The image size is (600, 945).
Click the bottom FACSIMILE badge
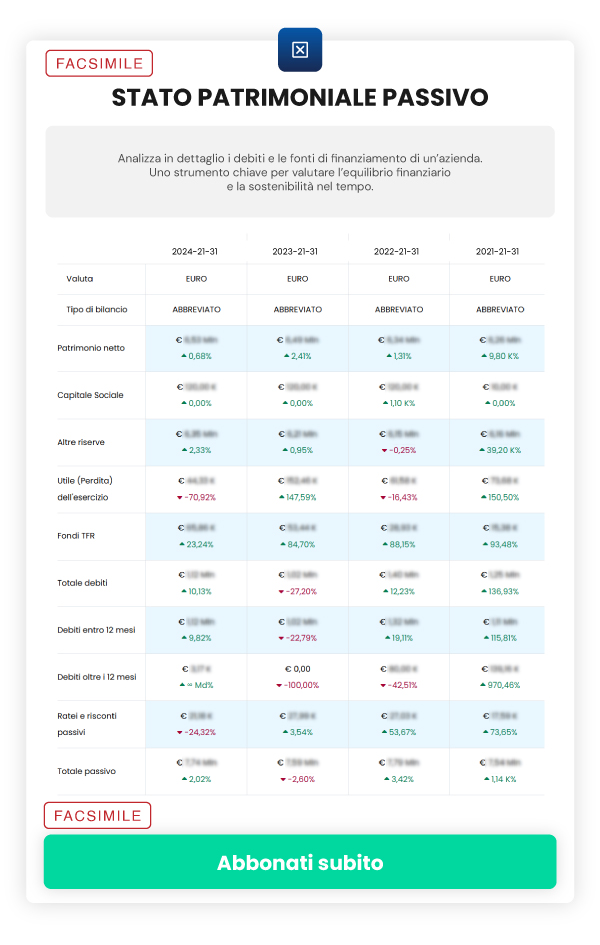tap(97, 816)
